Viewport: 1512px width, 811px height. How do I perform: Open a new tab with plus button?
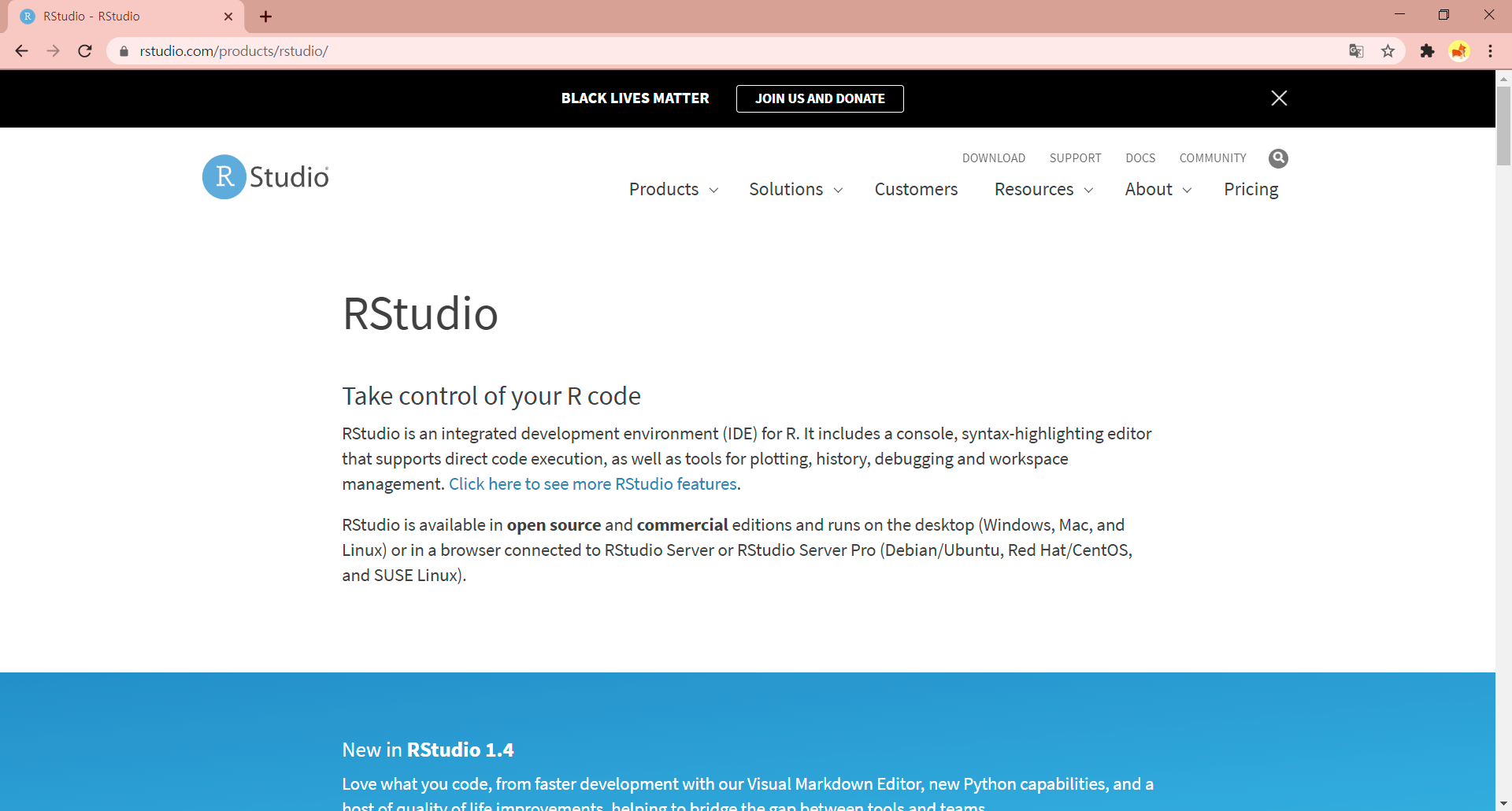point(266,17)
